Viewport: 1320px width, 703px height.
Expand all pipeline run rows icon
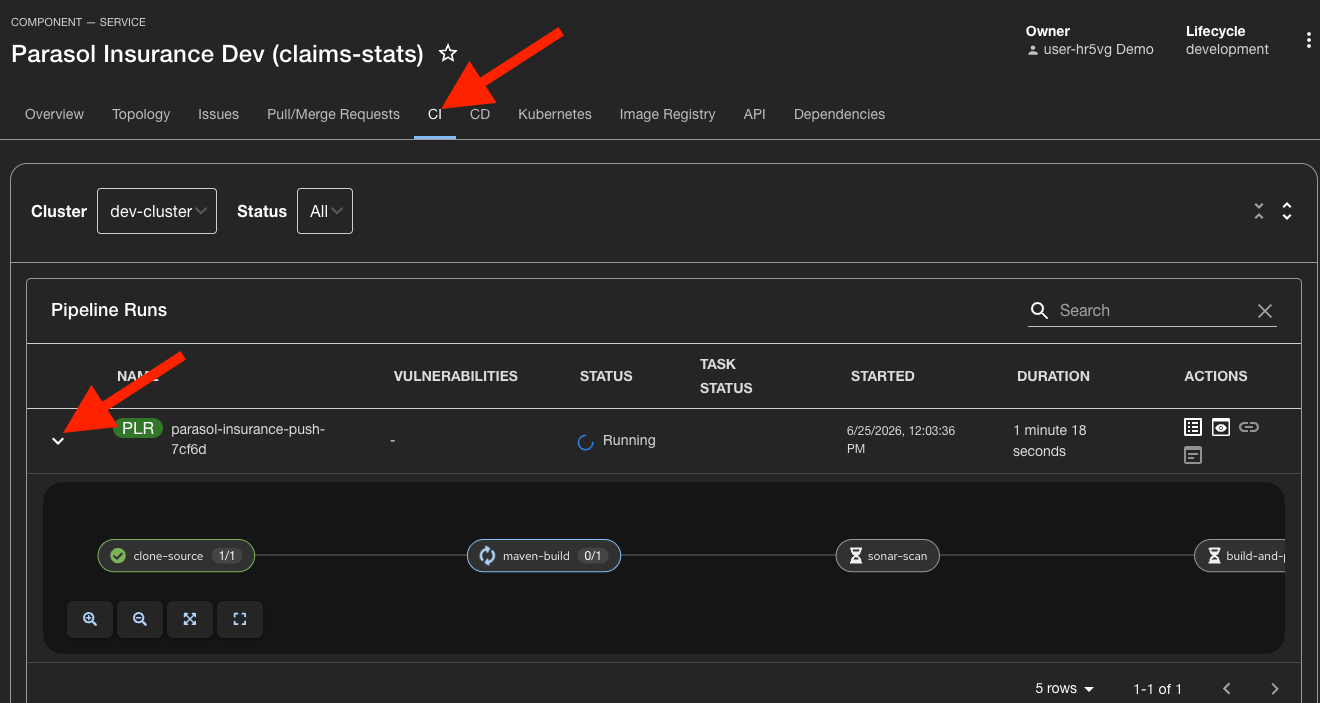tap(1287, 211)
